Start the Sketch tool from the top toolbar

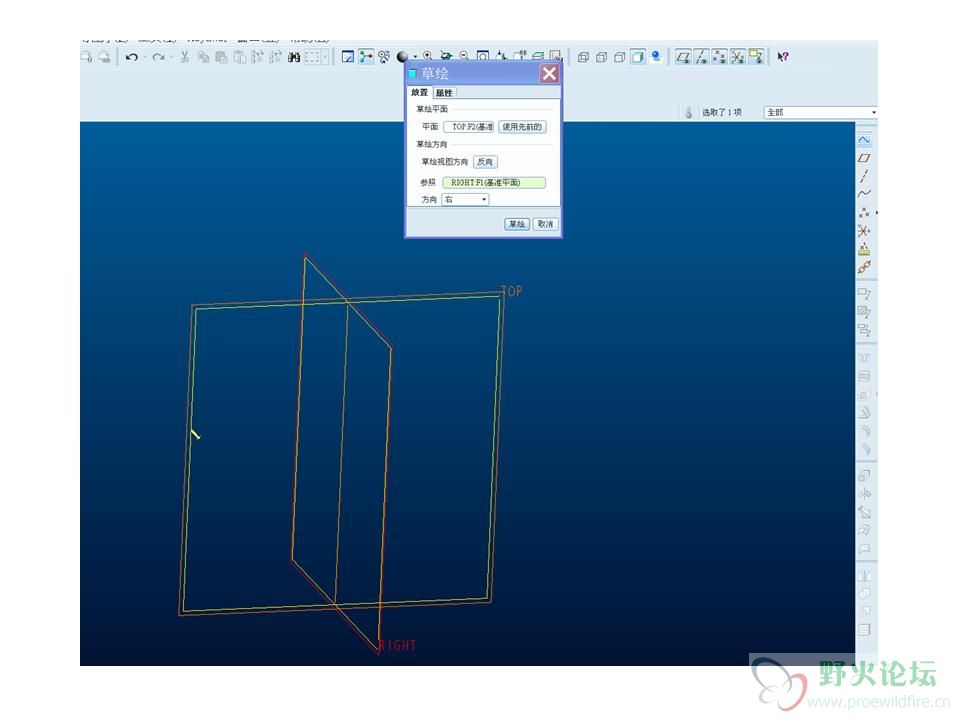(348, 57)
